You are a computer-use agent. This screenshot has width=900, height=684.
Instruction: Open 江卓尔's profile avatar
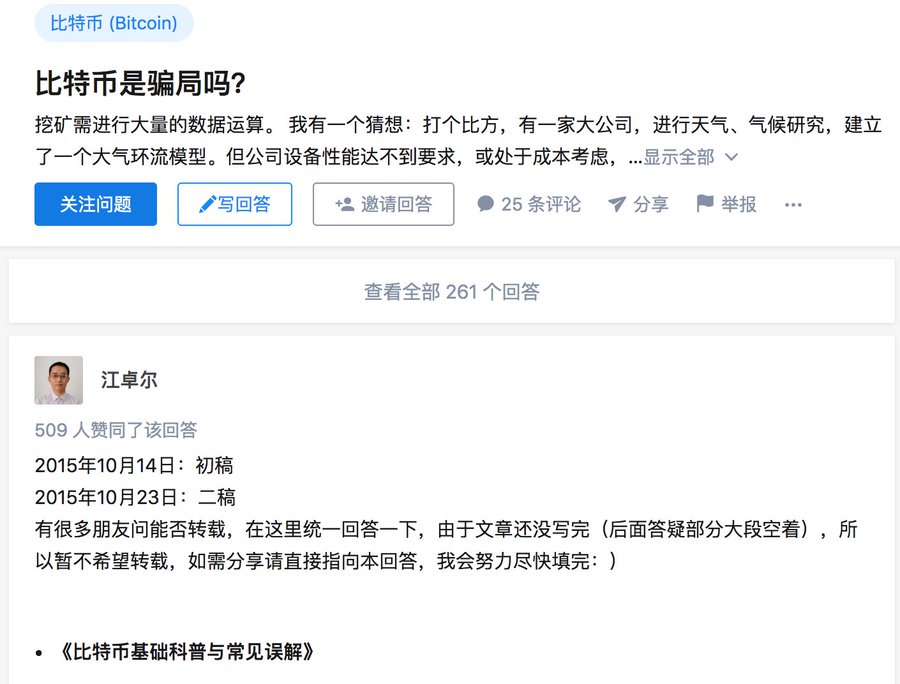pyautogui.click(x=59, y=380)
